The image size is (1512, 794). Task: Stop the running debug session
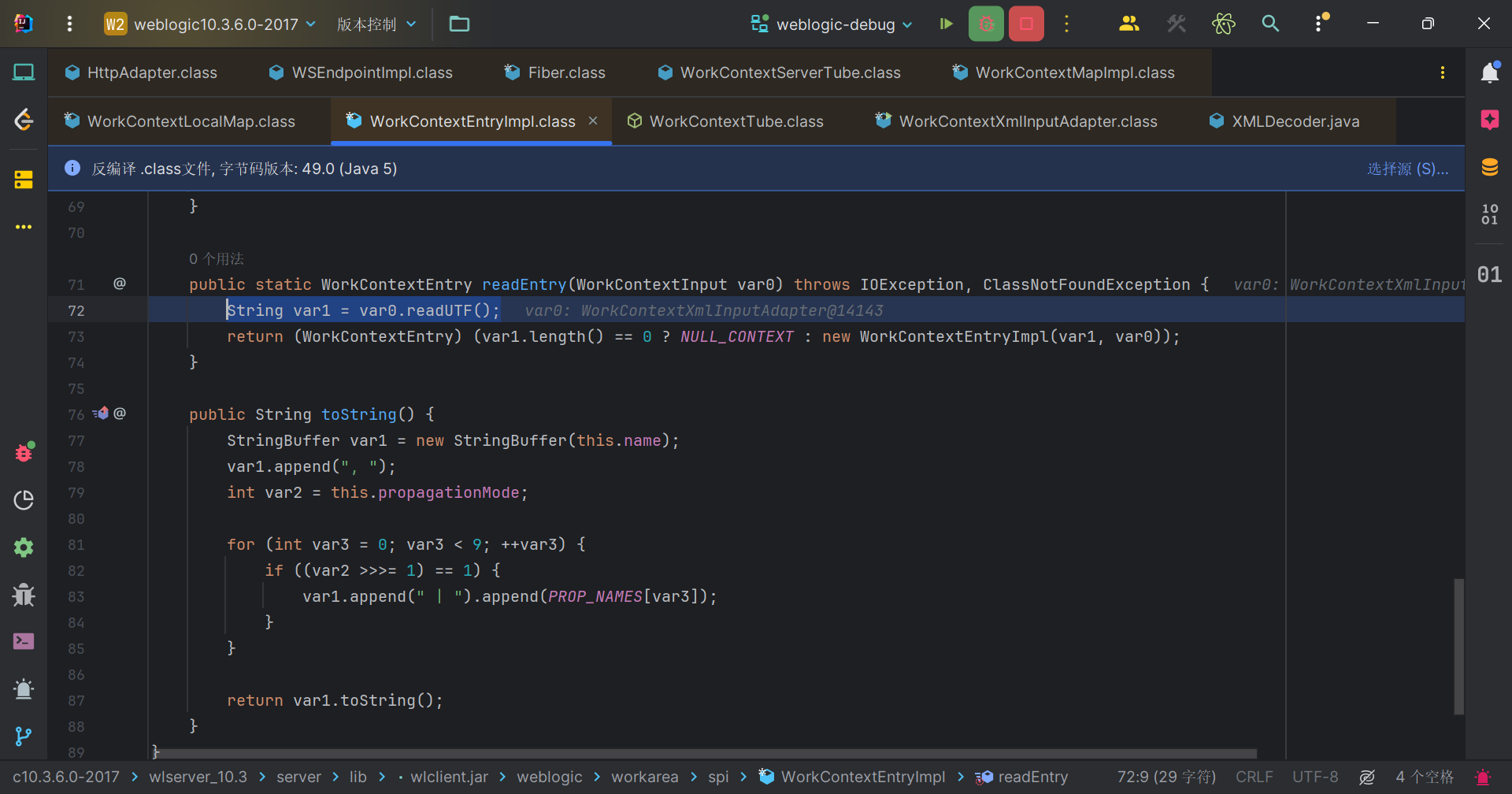click(x=1026, y=24)
